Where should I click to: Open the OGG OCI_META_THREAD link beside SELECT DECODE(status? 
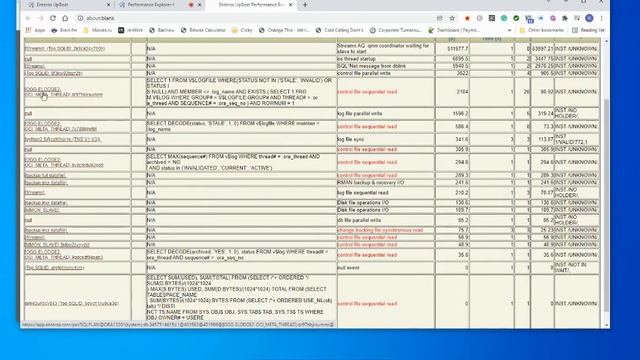(61, 126)
